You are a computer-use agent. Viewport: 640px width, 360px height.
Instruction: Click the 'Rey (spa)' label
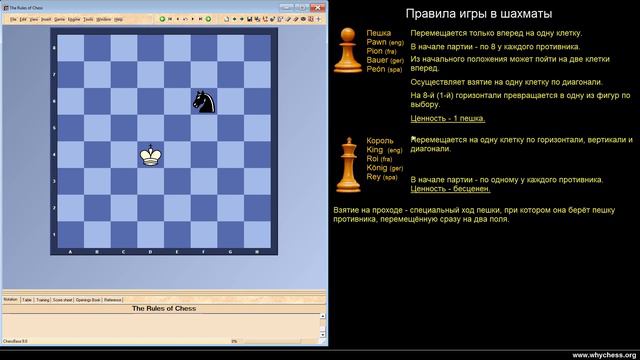382,177
